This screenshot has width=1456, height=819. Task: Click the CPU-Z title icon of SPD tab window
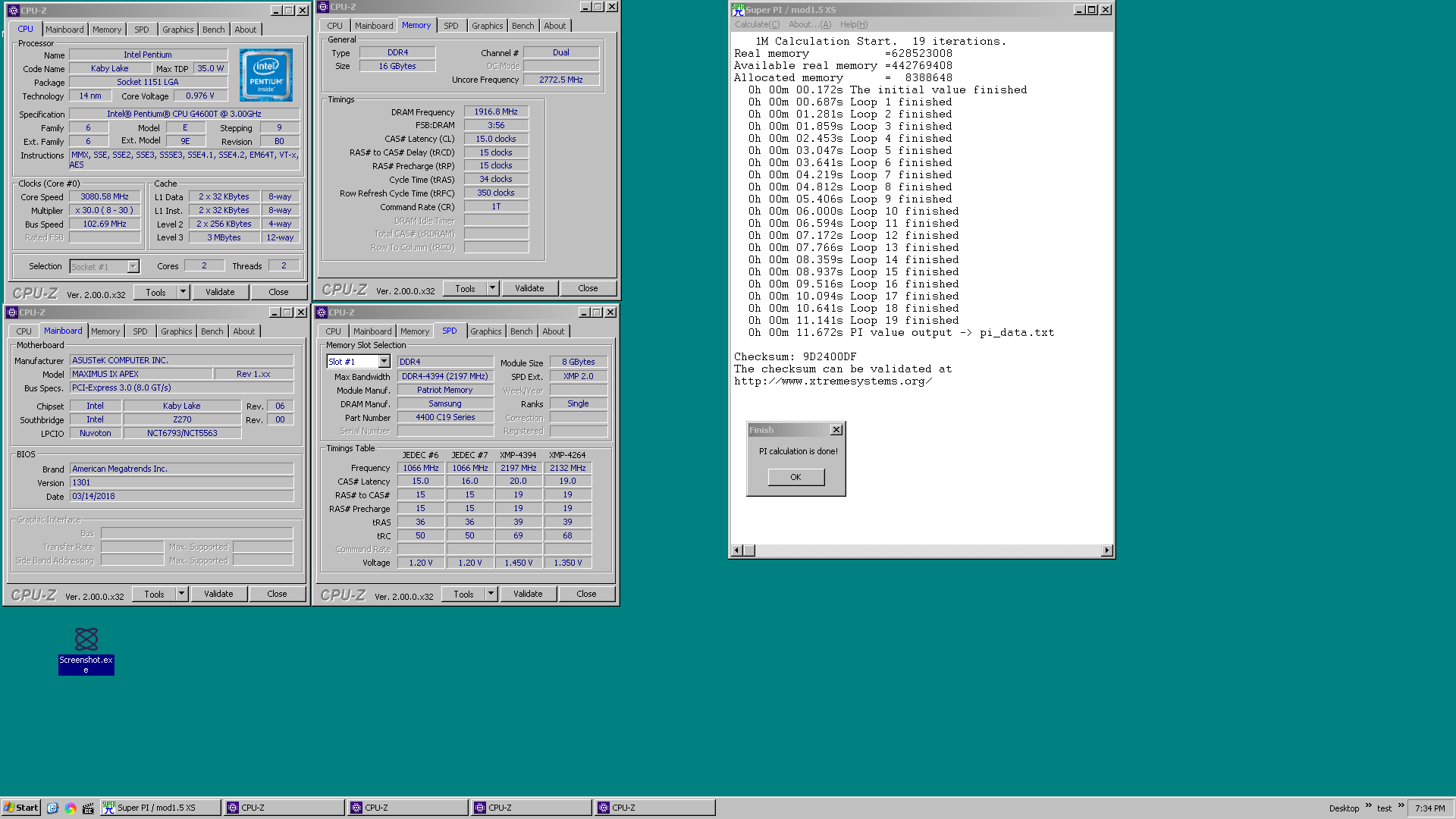(x=321, y=312)
